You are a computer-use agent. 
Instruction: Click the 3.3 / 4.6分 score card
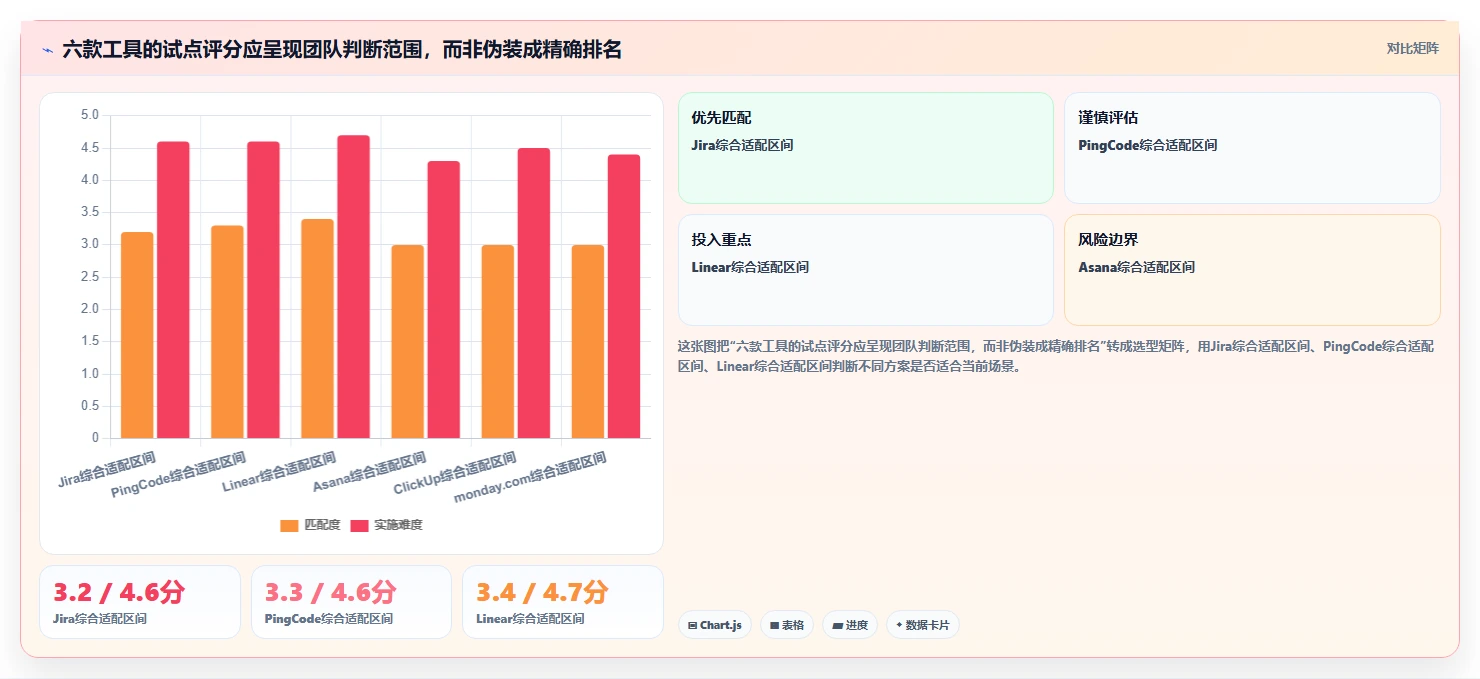(351, 602)
